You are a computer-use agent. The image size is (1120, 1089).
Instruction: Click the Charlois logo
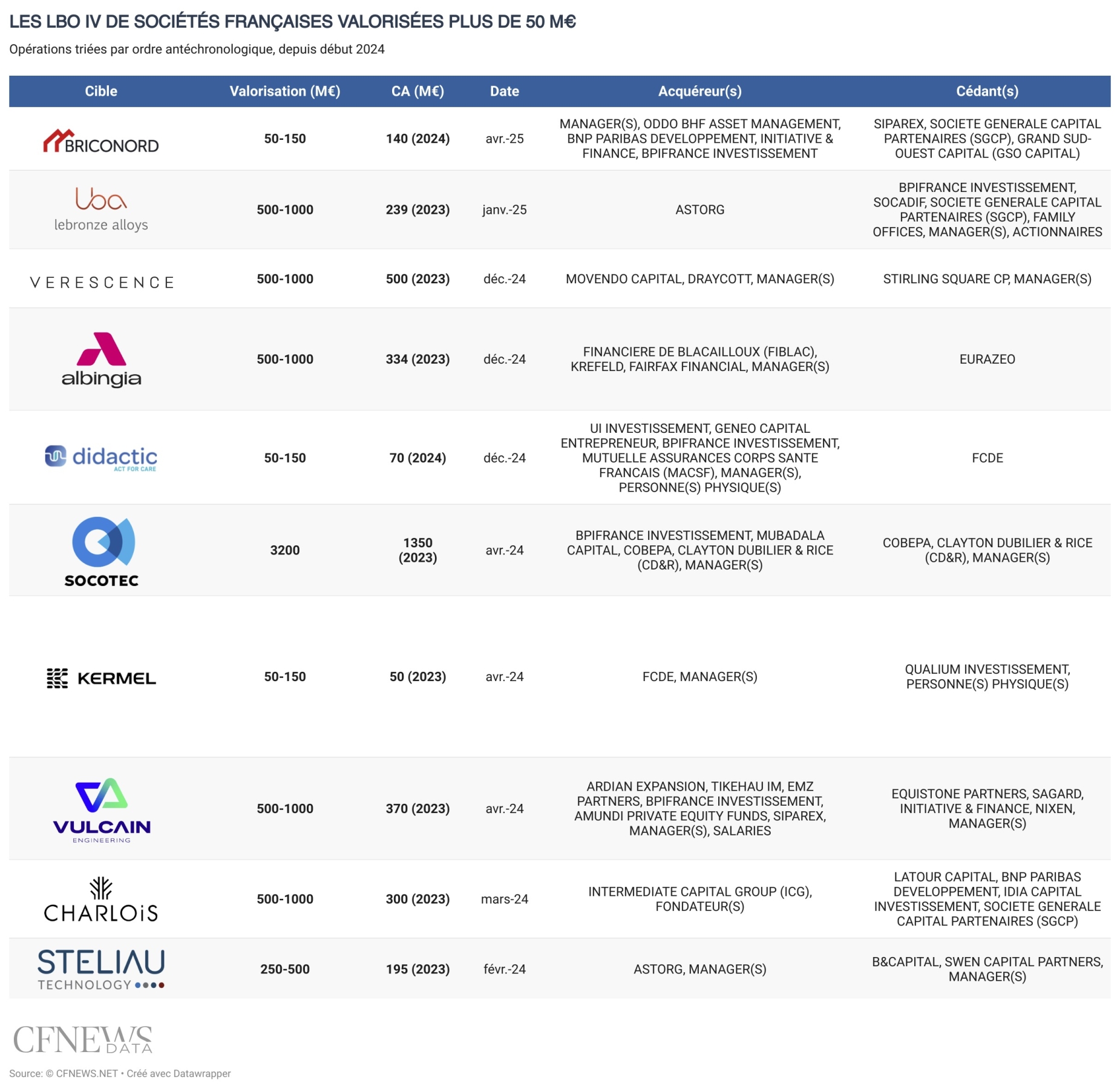[101, 900]
